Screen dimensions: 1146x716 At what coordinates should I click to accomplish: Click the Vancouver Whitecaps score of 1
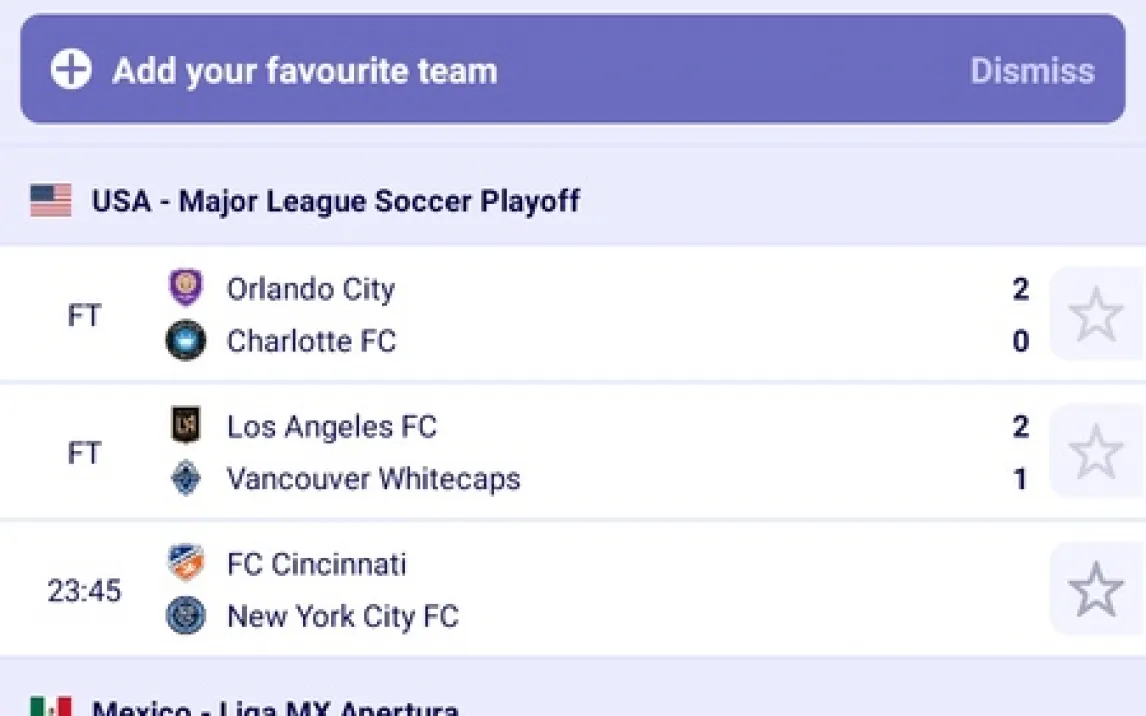click(1020, 479)
